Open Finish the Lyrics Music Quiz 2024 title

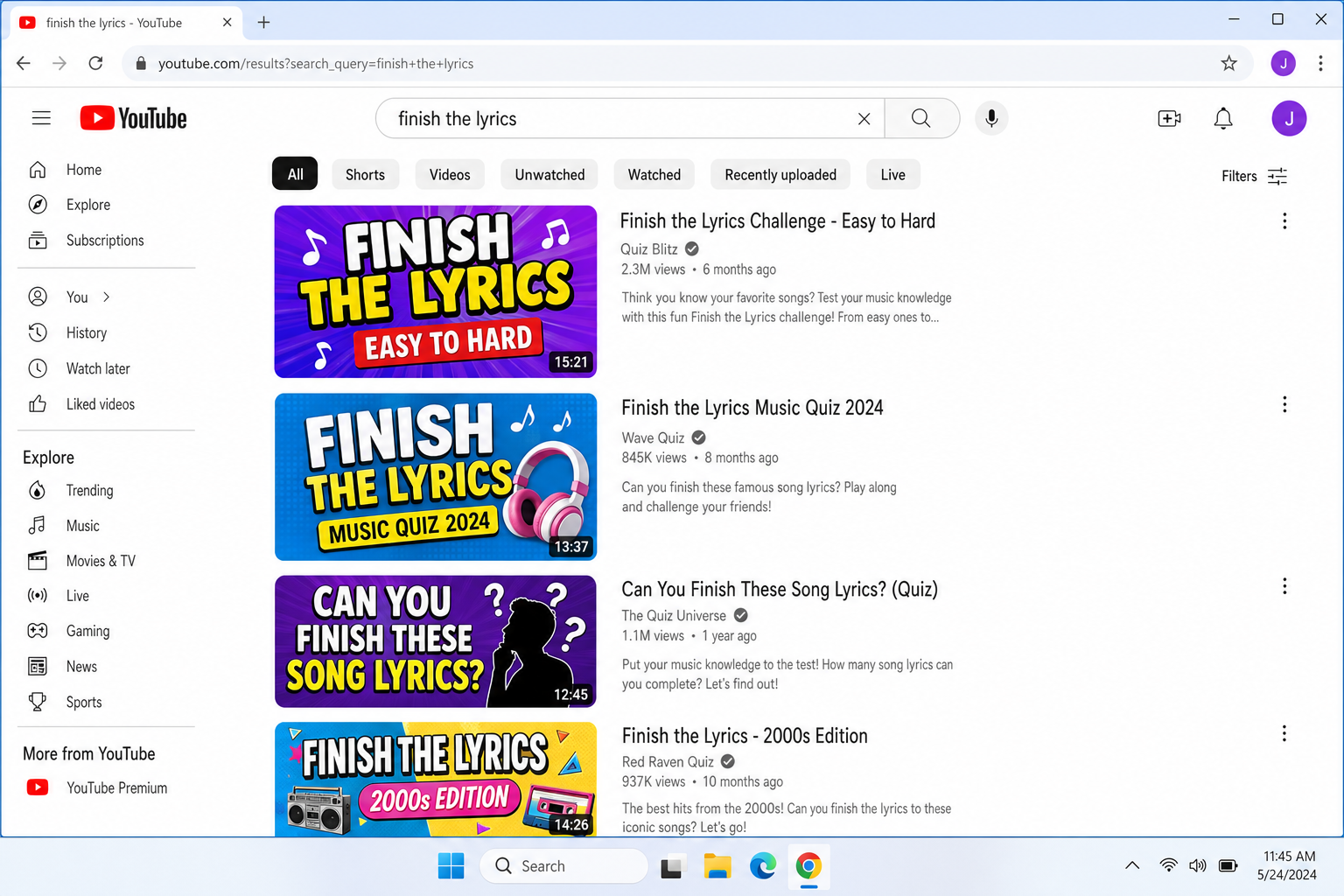(x=752, y=408)
